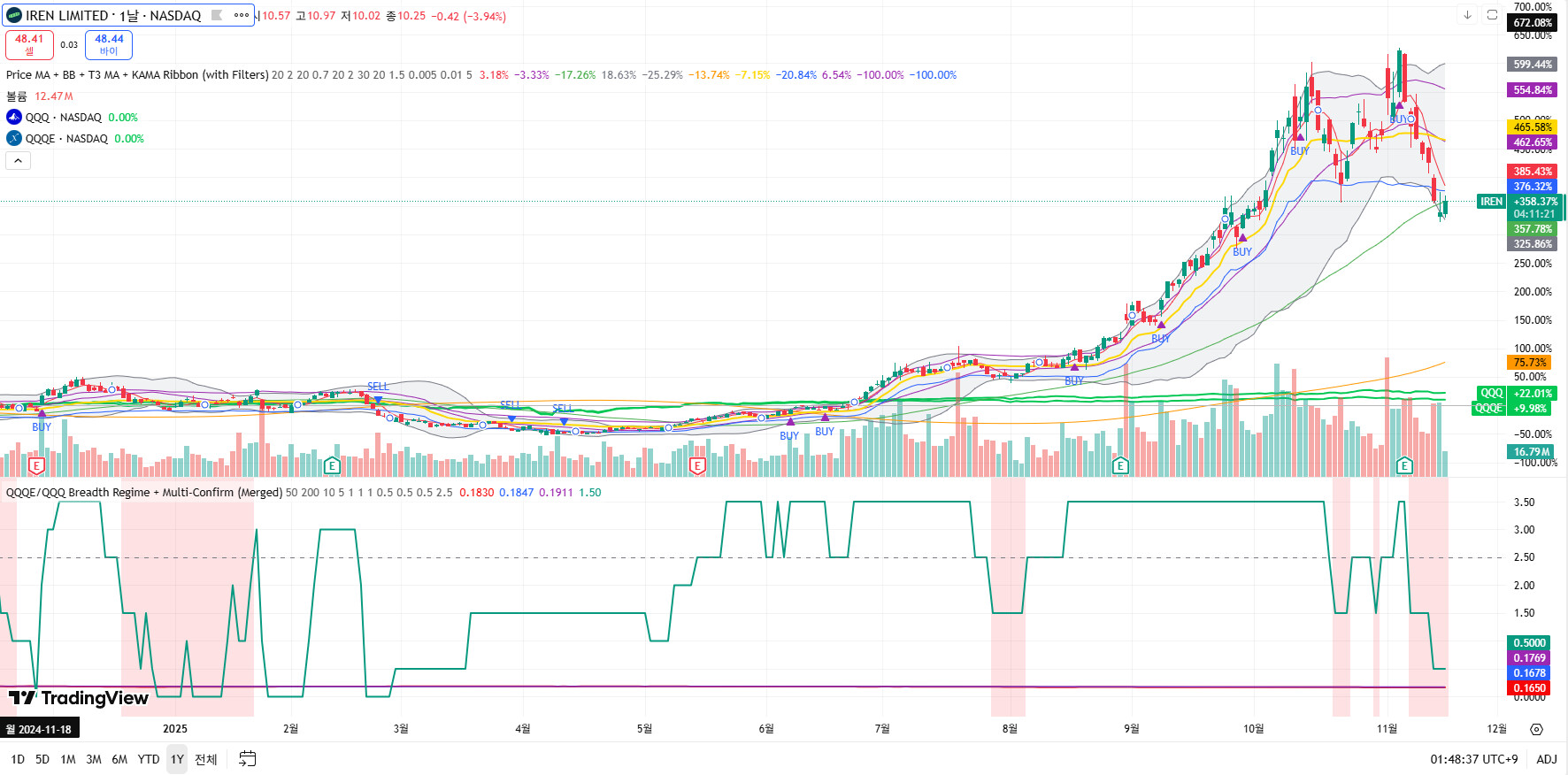Select the 1Y time range
This screenshot has height=775, width=1568.
click(x=177, y=759)
